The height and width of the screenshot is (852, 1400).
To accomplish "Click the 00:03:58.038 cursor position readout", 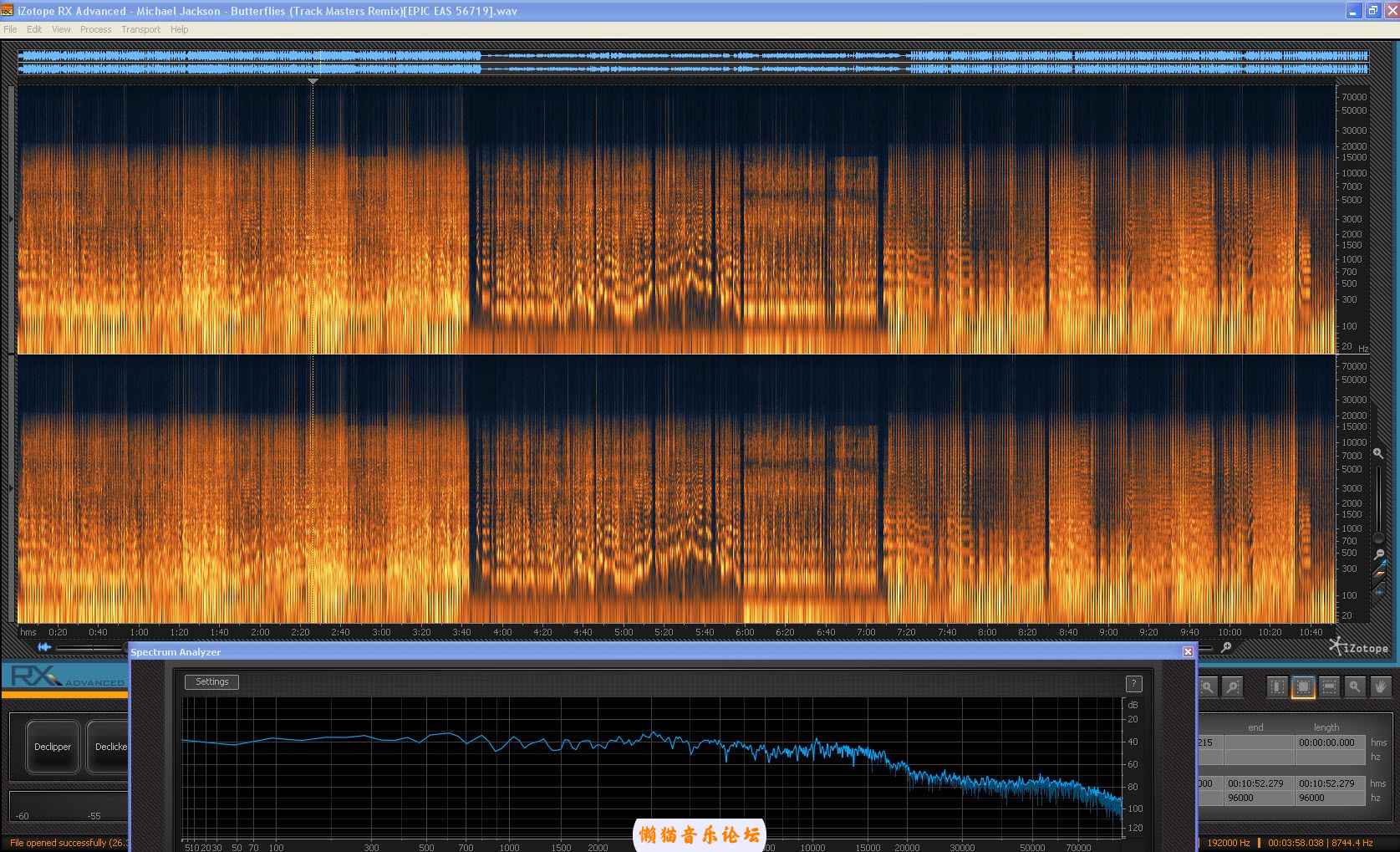I will click(x=1296, y=843).
